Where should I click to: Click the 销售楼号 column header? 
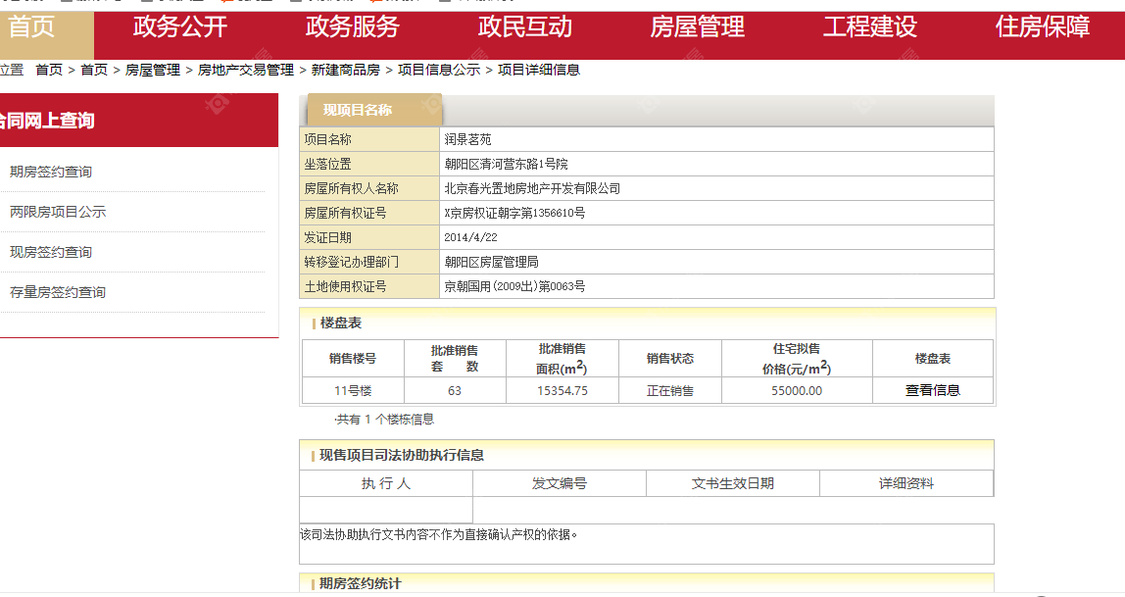click(353, 359)
